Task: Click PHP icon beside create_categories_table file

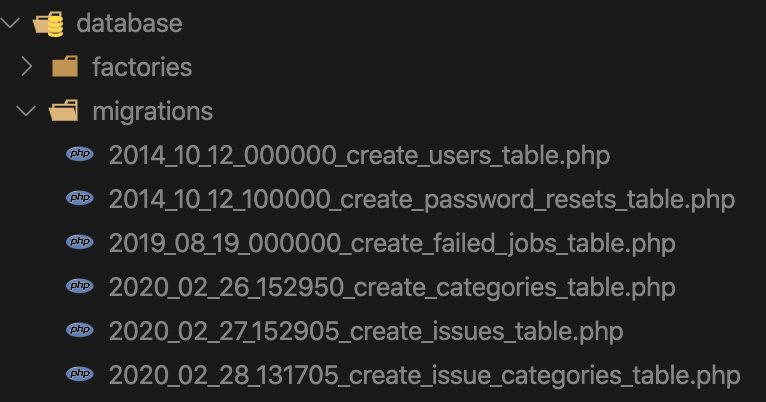Action: (x=80, y=286)
